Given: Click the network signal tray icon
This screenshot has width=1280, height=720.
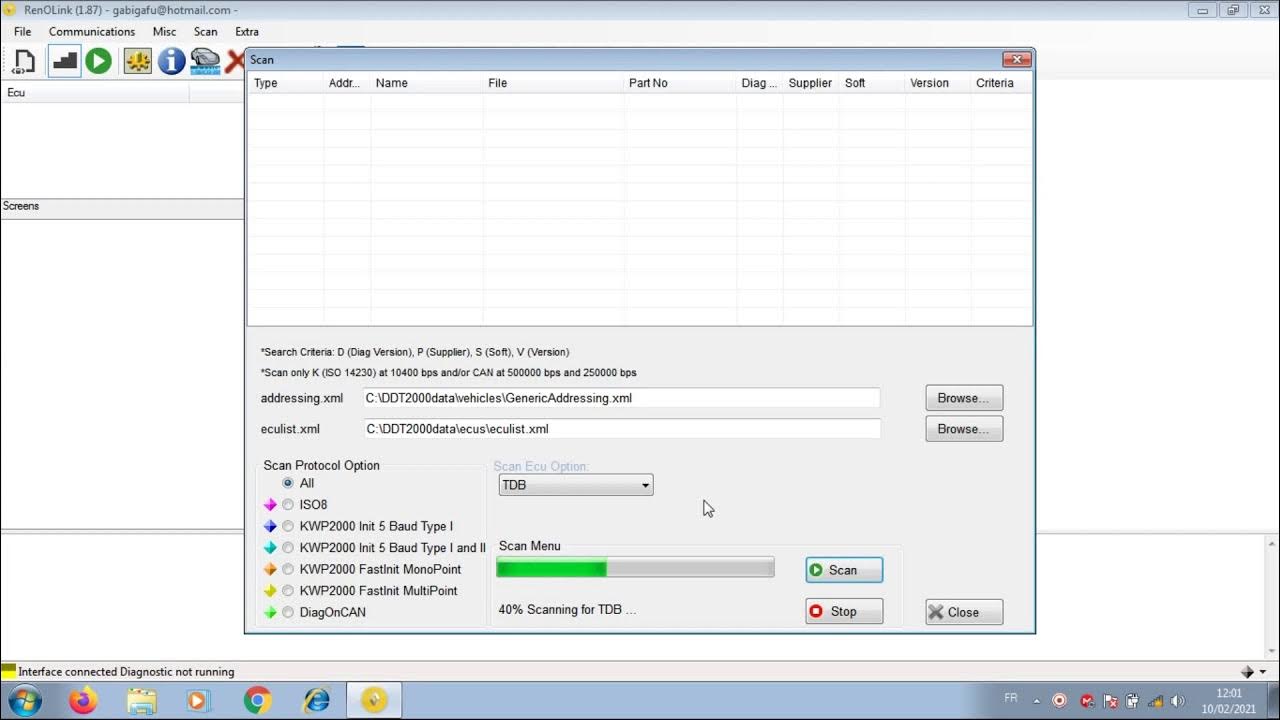Looking at the screenshot, I should [x=1155, y=701].
